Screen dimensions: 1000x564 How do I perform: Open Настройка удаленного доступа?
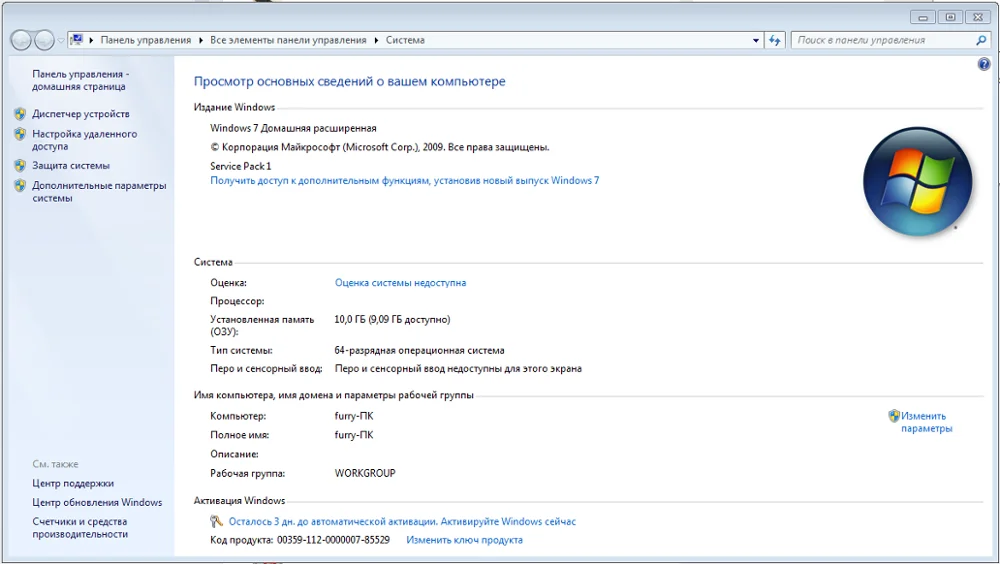[x=85, y=140]
